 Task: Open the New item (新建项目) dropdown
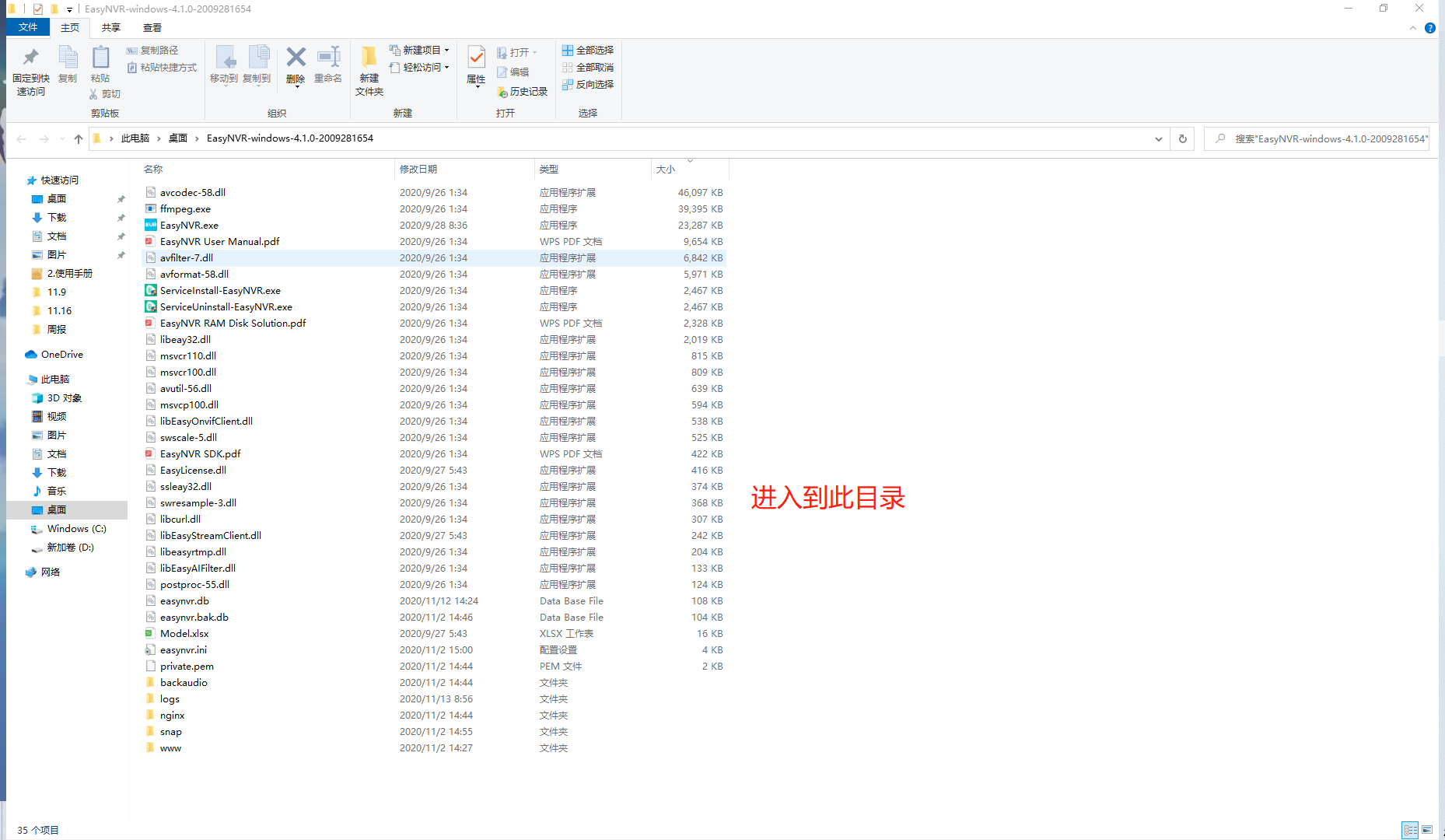[x=419, y=51]
